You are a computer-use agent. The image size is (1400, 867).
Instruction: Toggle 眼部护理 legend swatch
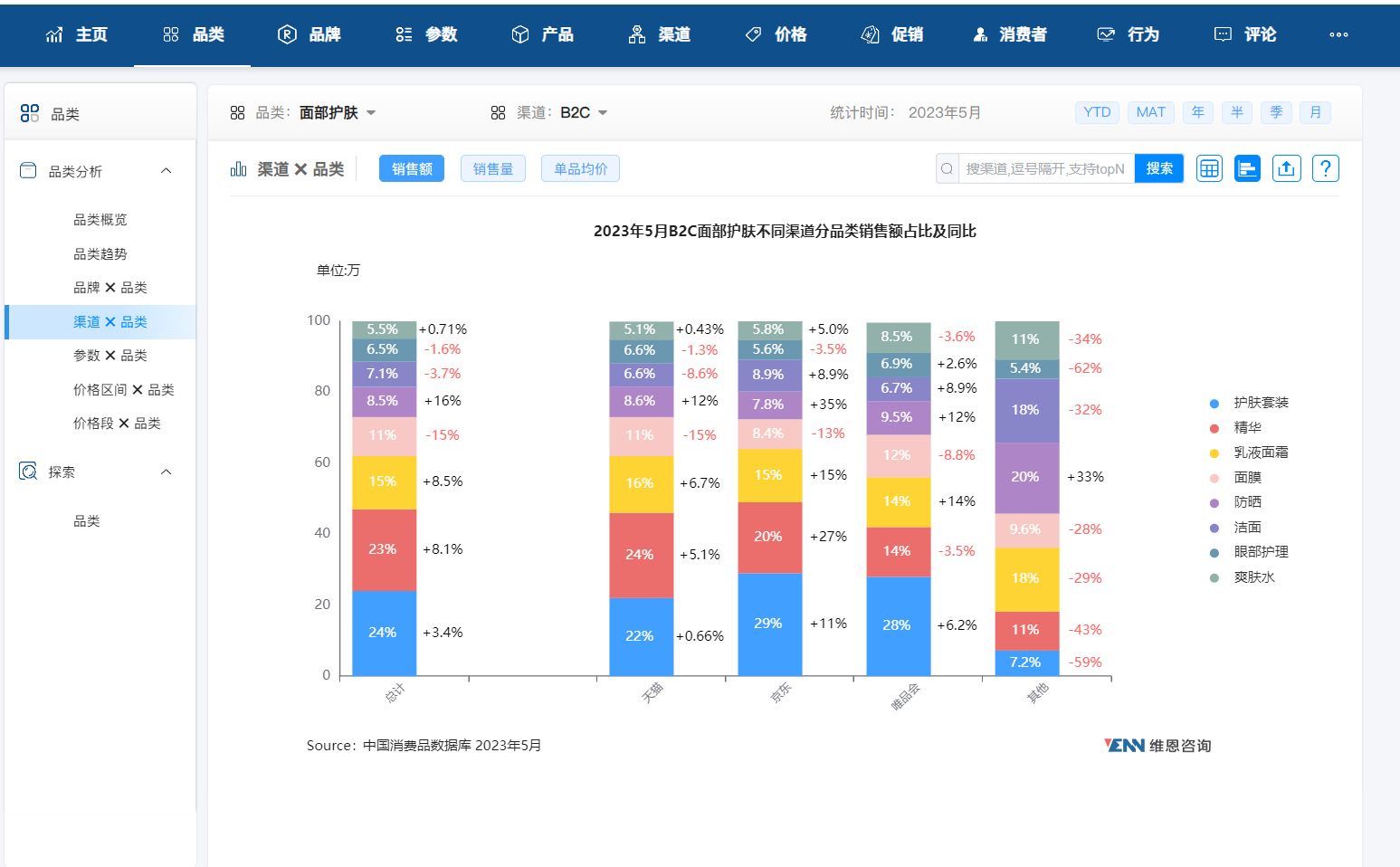click(x=1214, y=553)
